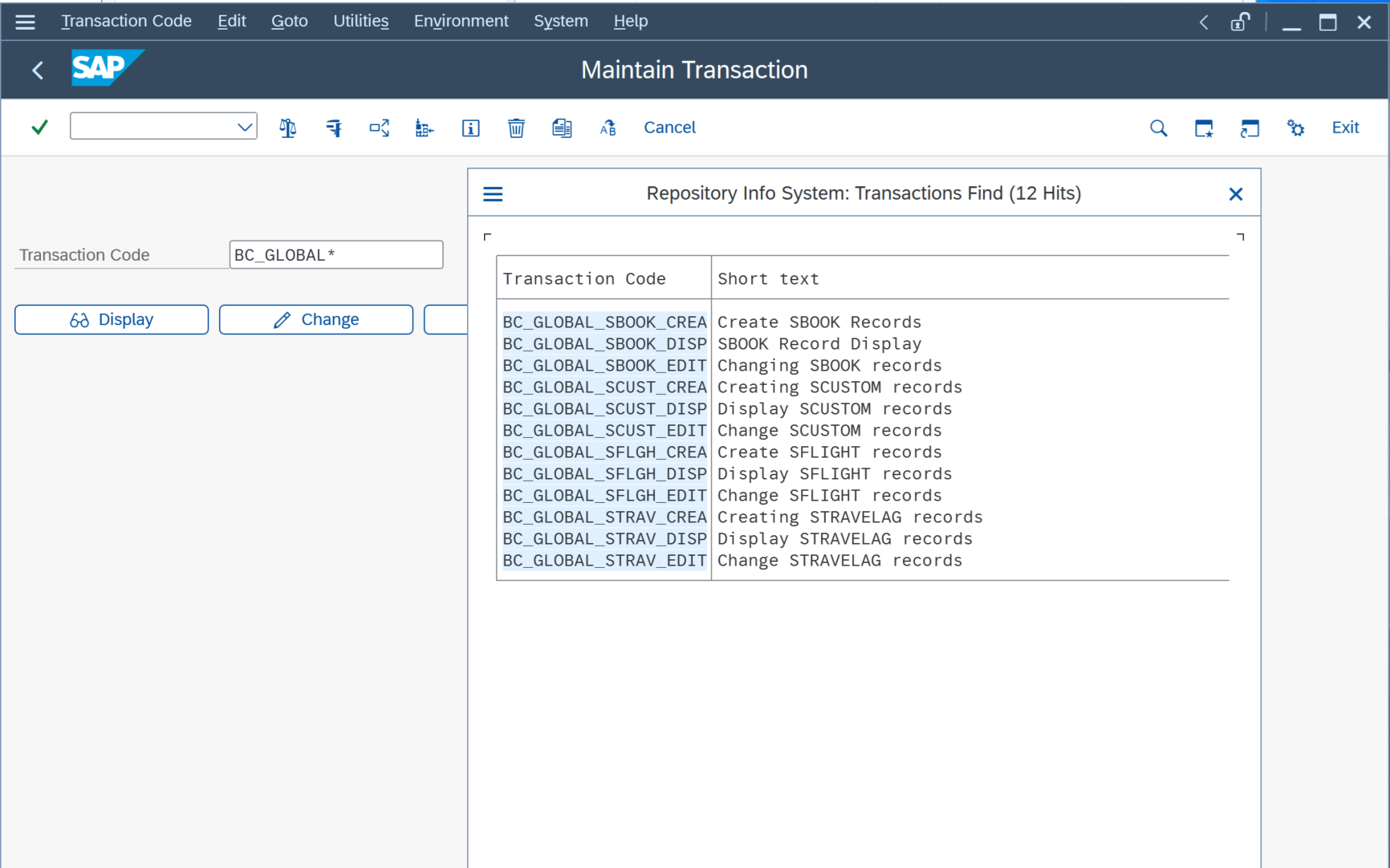Click the Display button with glasses icon
The width and height of the screenshot is (1390, 868).
pos(112,319)
